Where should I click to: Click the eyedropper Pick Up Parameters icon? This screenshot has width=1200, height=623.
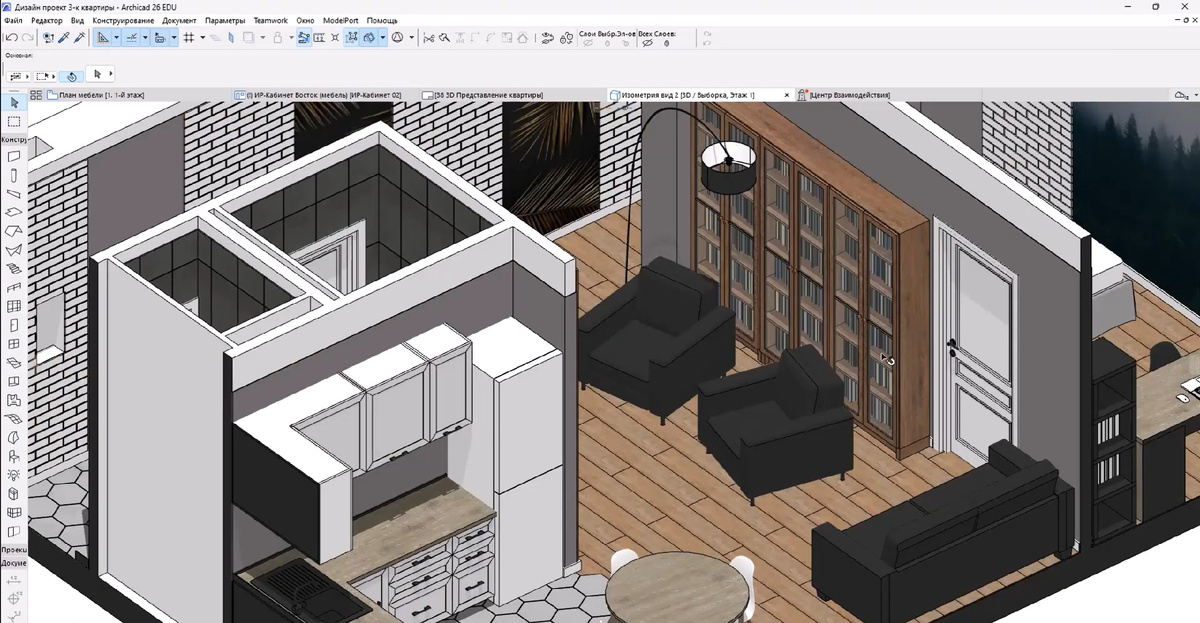(x=64, y=37)
